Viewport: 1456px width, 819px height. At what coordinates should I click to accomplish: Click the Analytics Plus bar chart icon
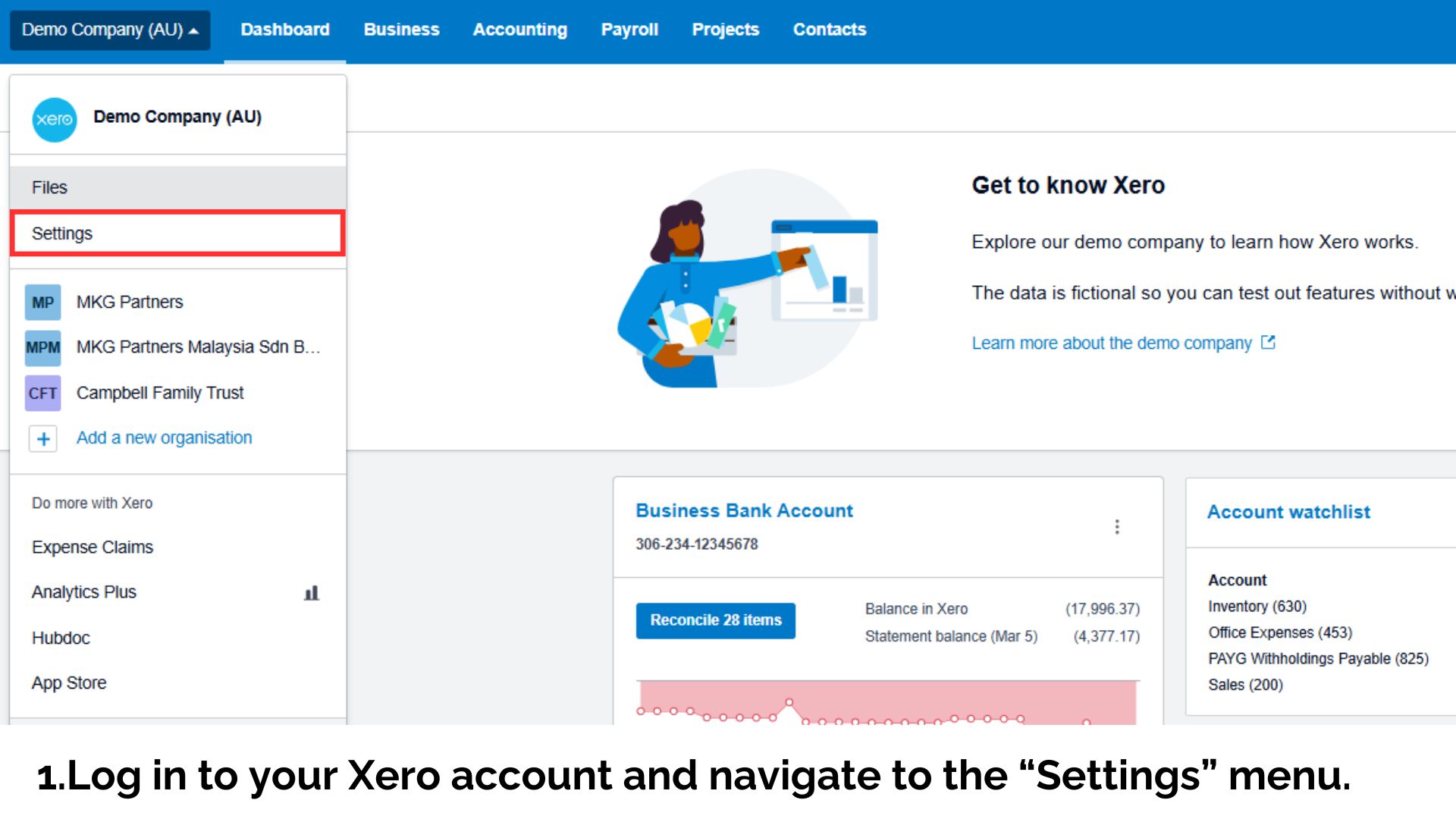[x=312, y=592]
